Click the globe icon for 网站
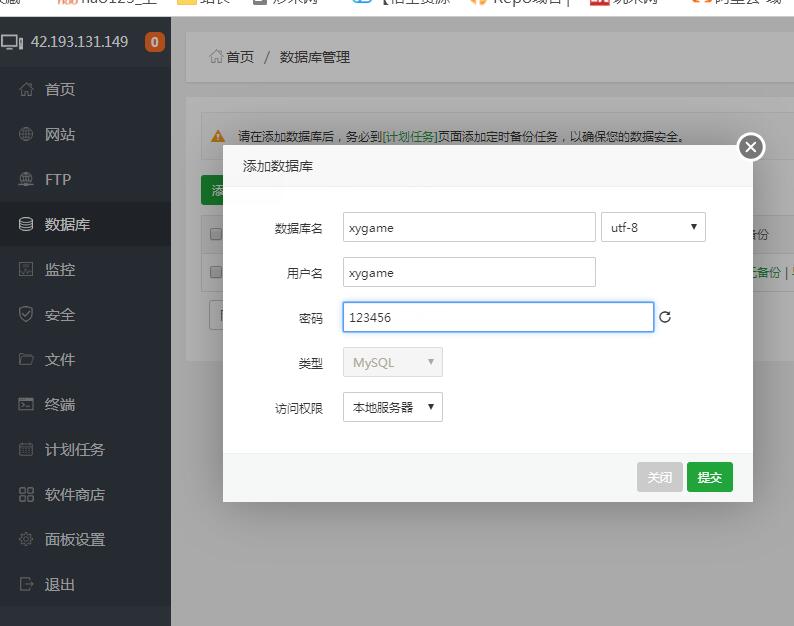The height and width of the screenshot is (626, 794). click(26, 135)
